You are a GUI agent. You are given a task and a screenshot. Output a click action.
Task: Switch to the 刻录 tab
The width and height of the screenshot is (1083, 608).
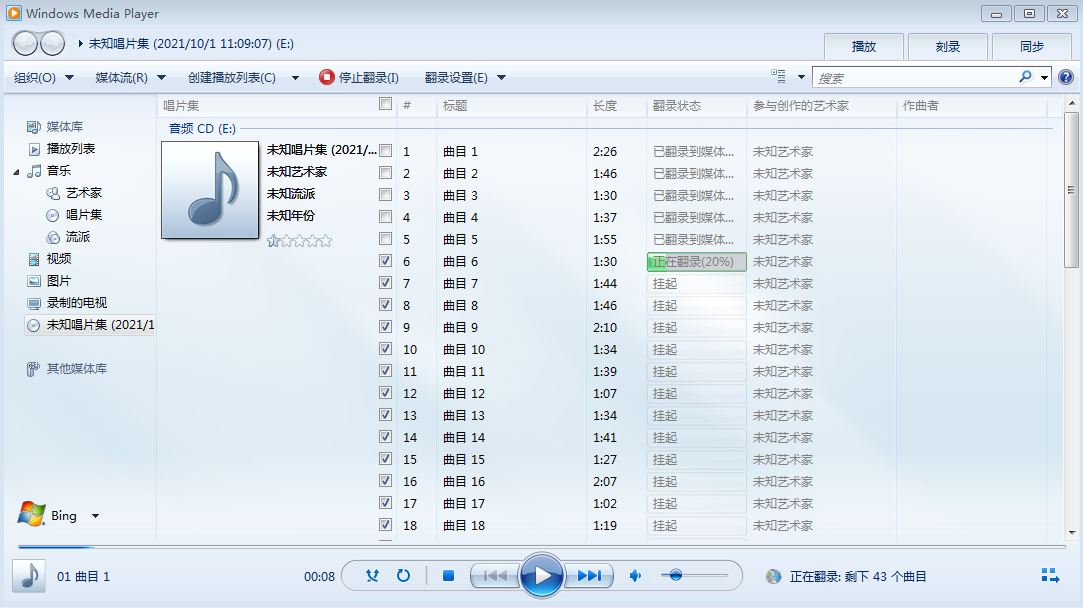click(947, 47)
